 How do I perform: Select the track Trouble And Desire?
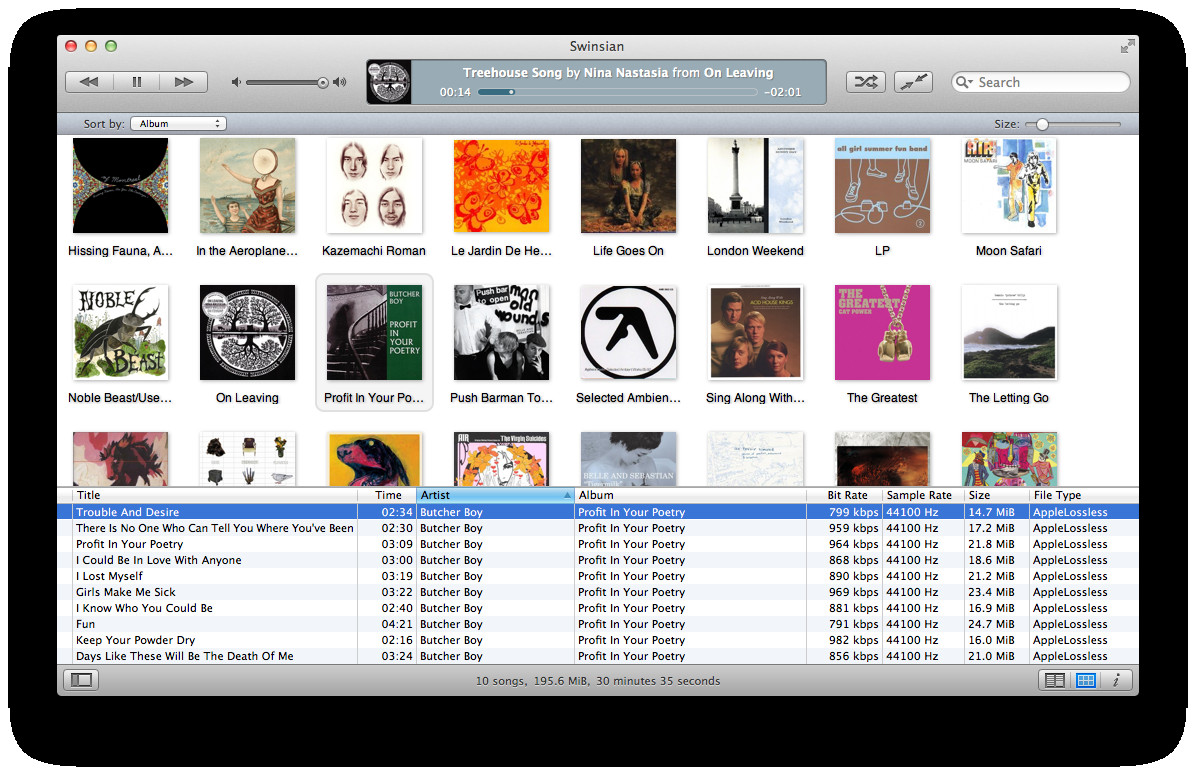coord(598,512)
